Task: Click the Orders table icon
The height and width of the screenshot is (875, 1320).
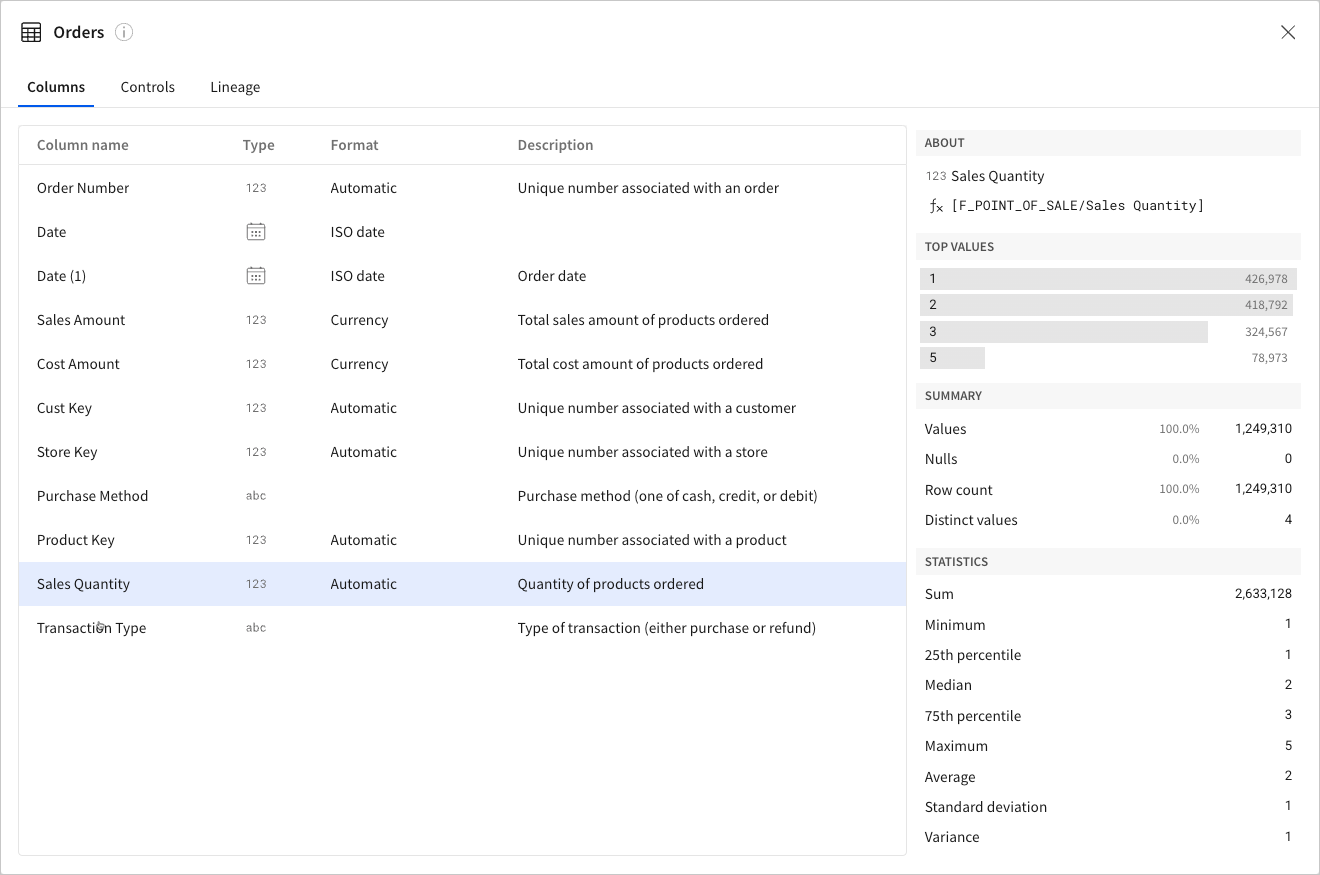Action: click(31, 33)
